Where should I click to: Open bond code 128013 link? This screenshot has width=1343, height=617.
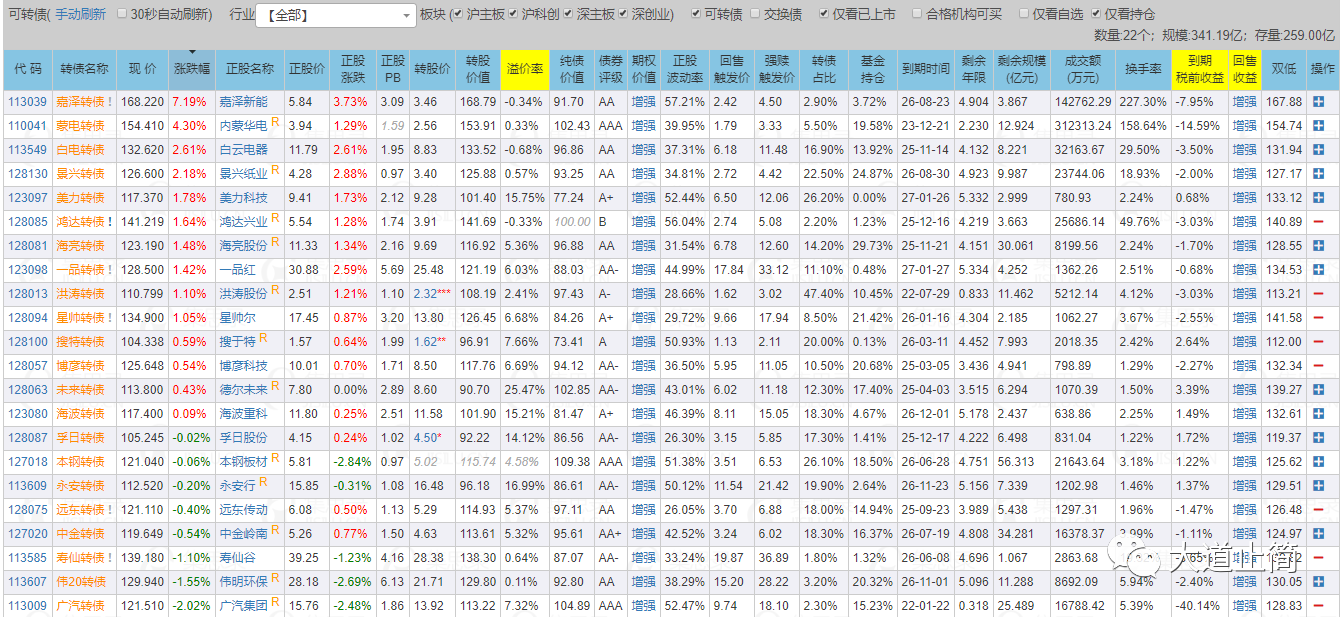click(27, 294)
